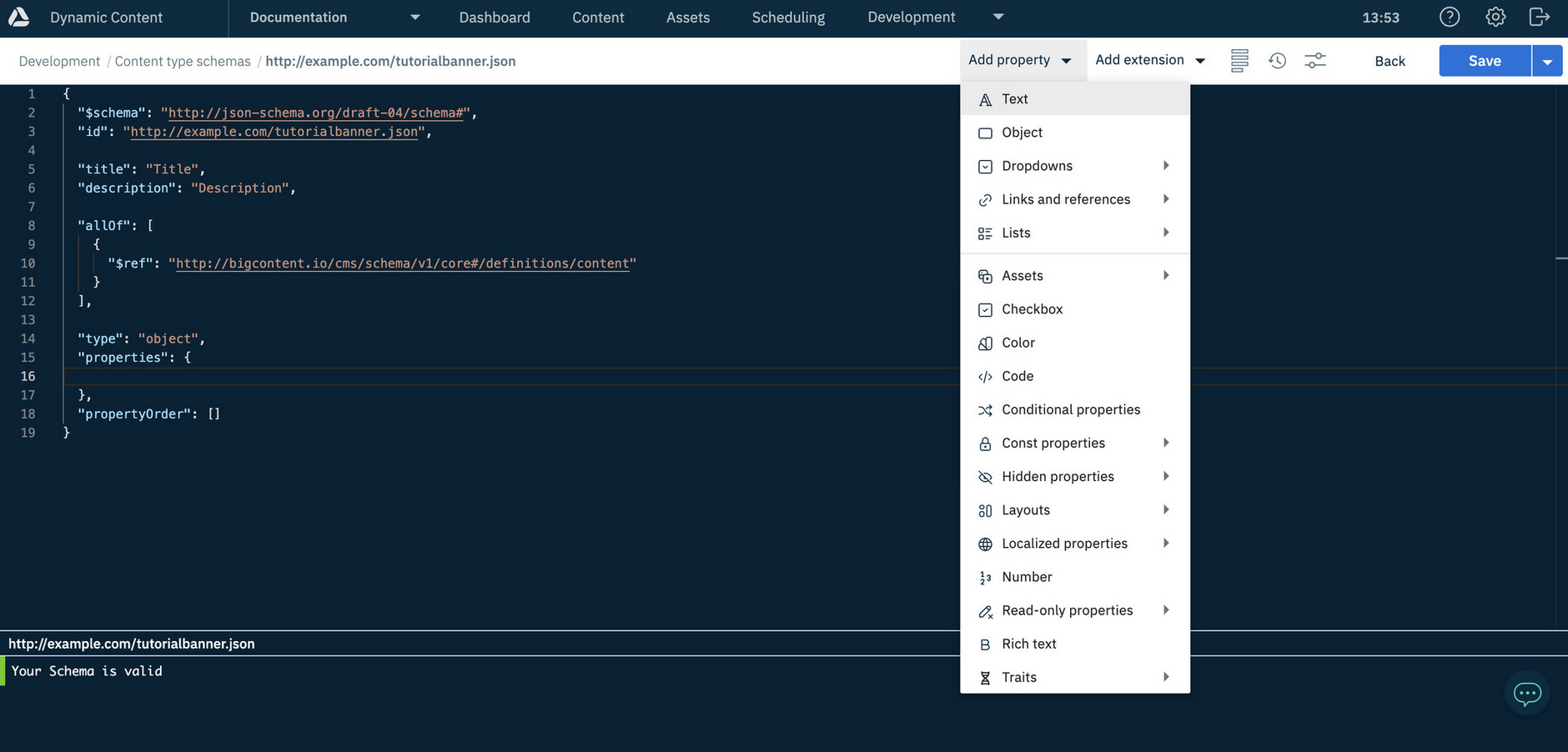Expand the Layouts submenu arrow
Screen dimensions: 1568x752
tap(1166, 509)
